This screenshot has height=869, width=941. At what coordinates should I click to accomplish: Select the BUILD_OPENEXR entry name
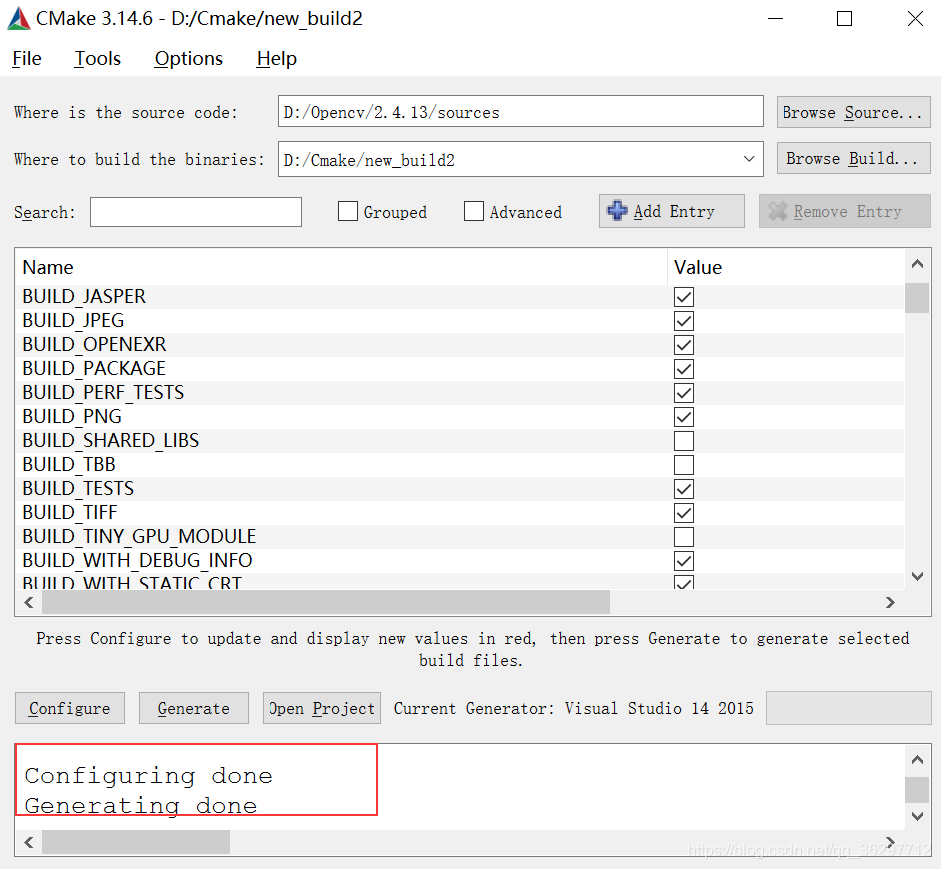(94, 344)
